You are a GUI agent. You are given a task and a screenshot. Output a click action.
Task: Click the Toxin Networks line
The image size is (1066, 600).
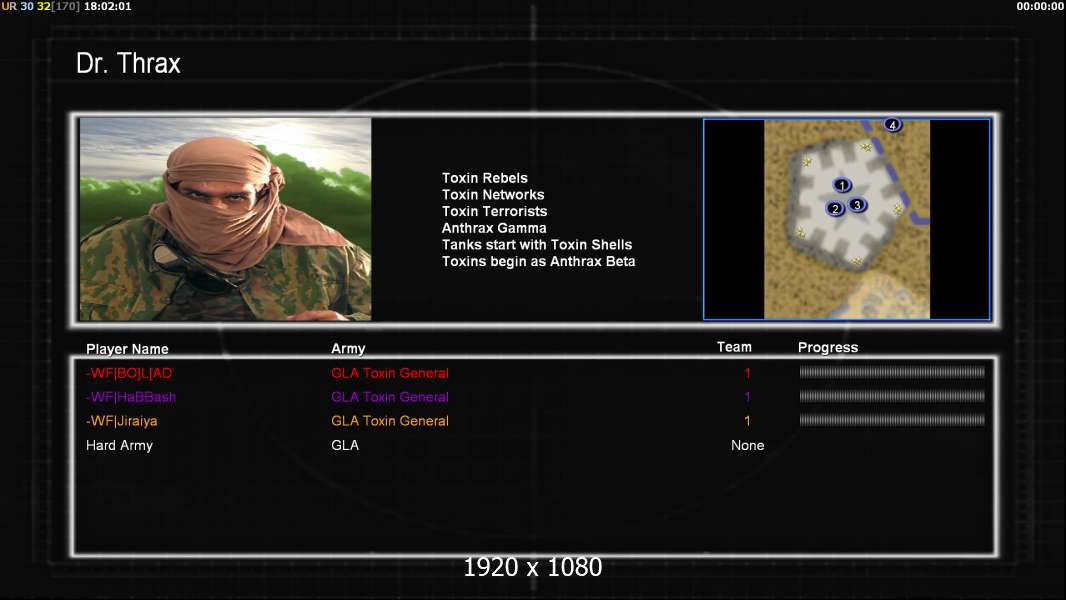pyautogui.click(x=493, y=194)
